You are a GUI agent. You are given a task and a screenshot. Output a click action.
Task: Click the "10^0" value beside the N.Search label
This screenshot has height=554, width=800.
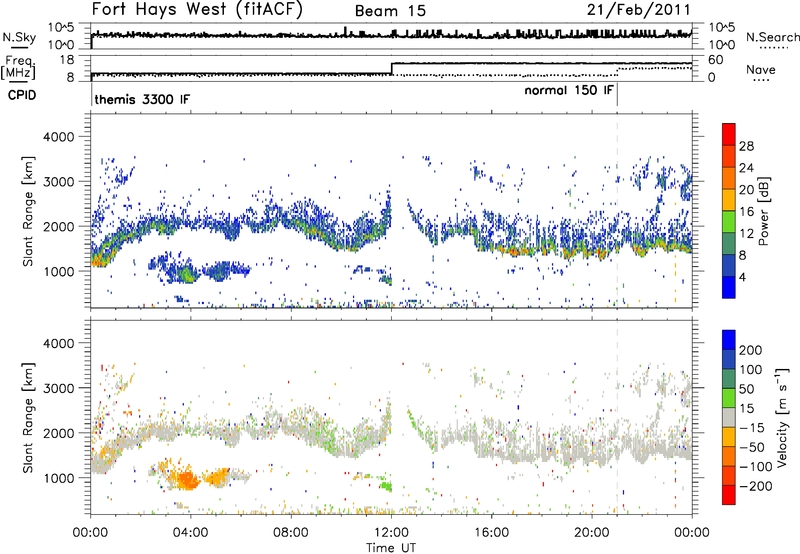(x=721, y=45)
